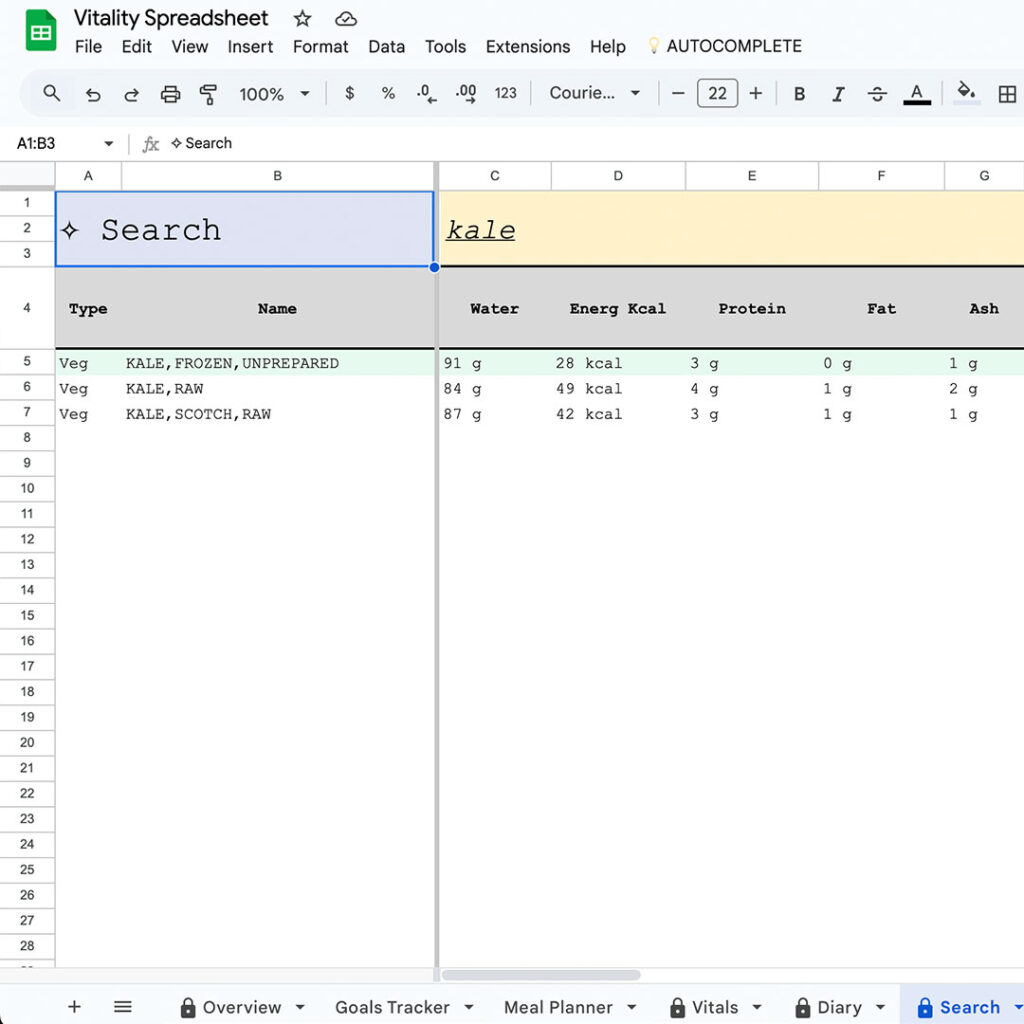Open Meal Planner tab options arrow

click(x=632, y=1007)
